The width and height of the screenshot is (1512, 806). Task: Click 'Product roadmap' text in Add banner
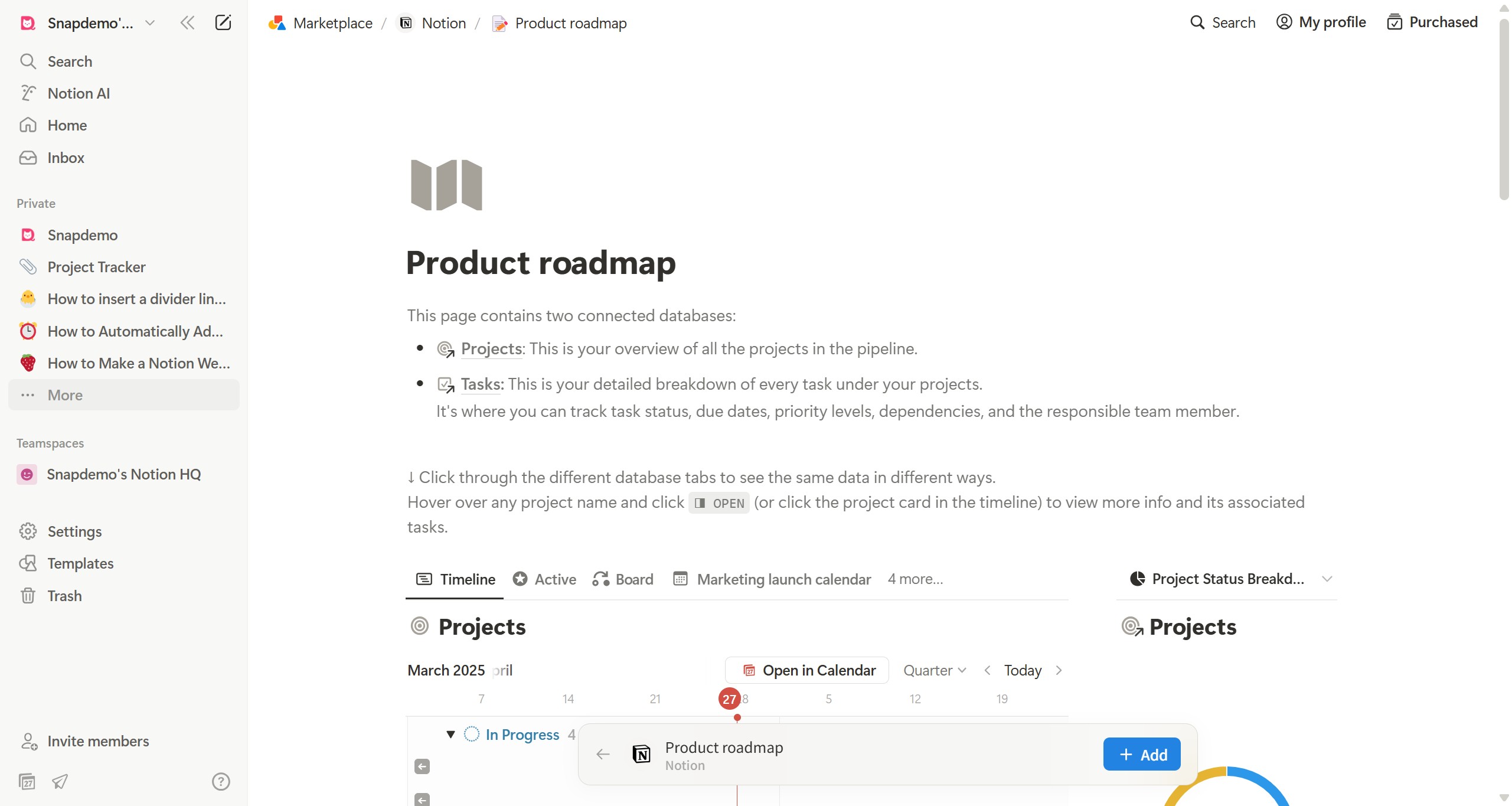(x=724, y=748)
